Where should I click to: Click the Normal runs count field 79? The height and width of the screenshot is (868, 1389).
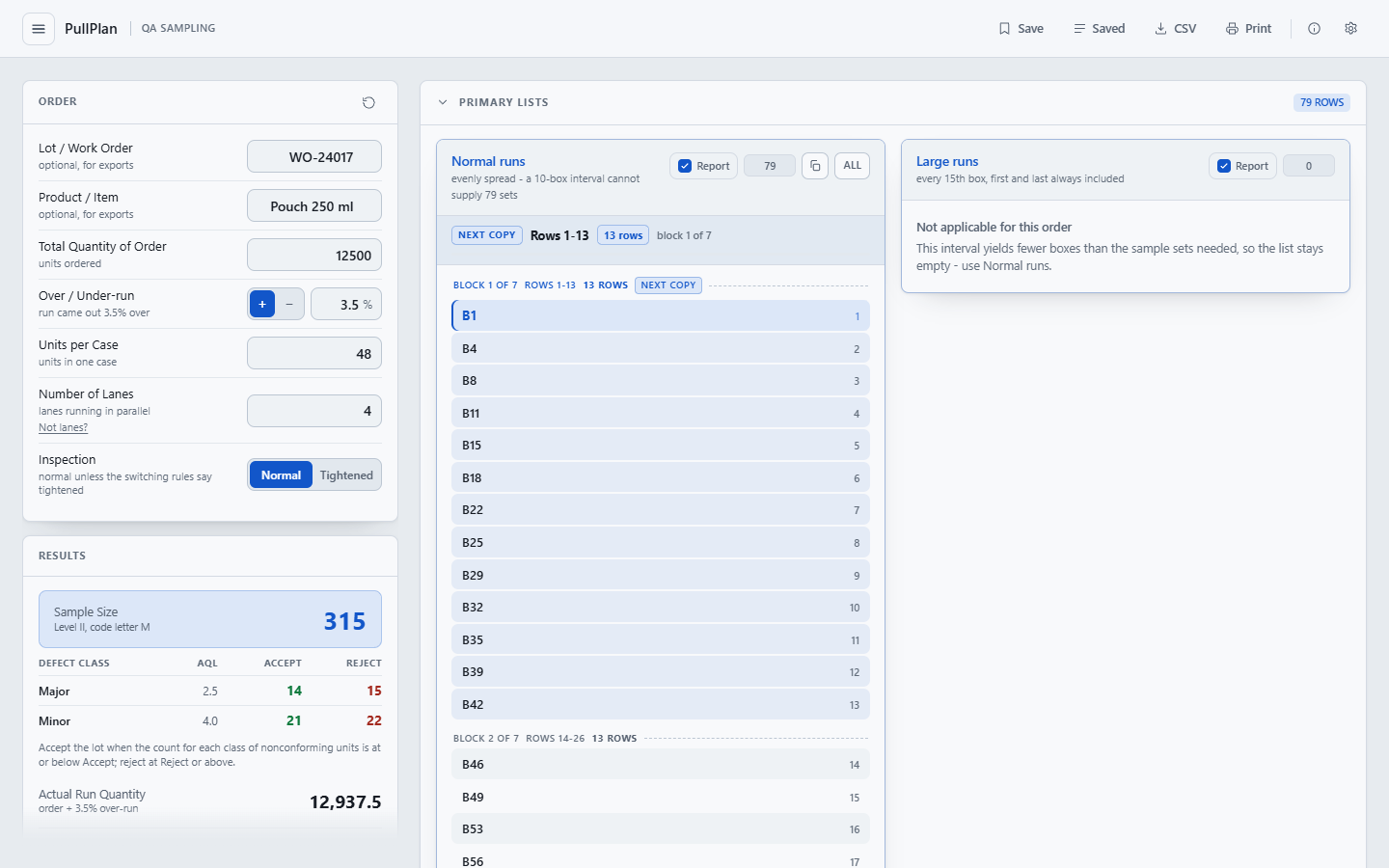point(770,166)
